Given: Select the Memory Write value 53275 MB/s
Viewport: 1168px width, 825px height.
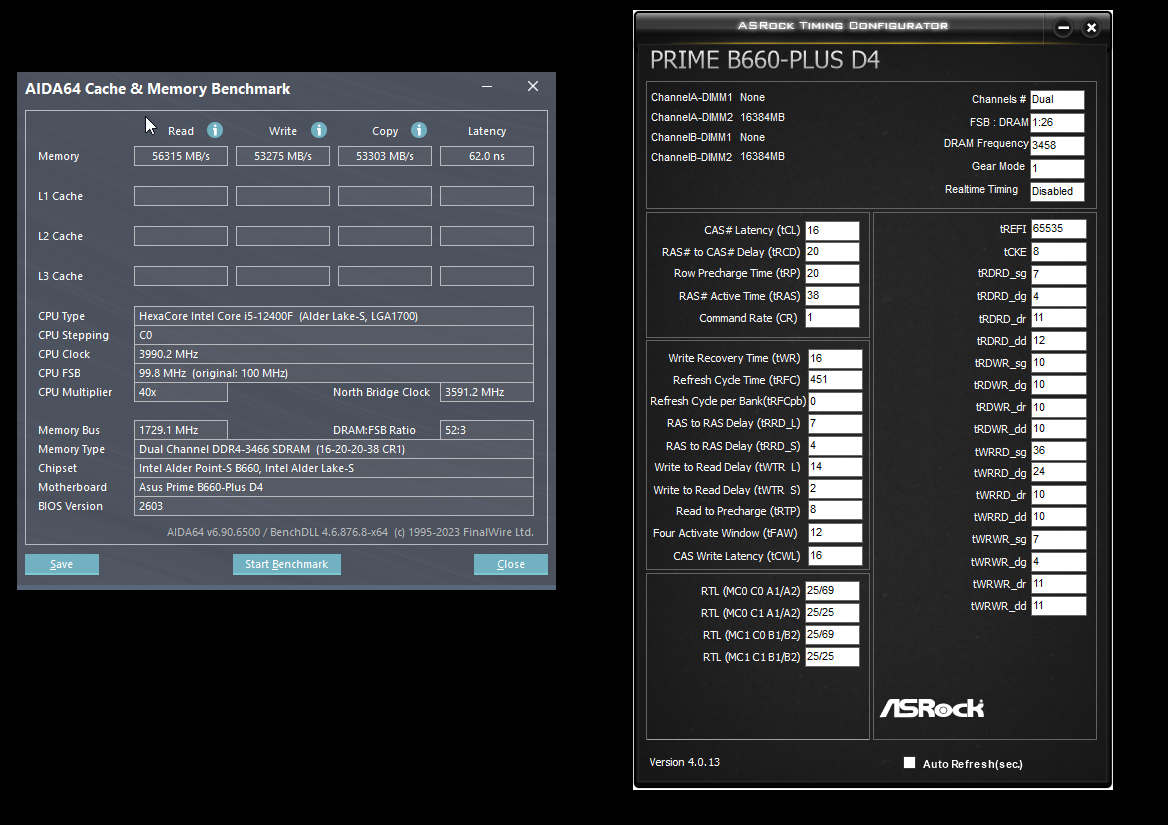Looking at the screenshot, I should pos(283,156).
